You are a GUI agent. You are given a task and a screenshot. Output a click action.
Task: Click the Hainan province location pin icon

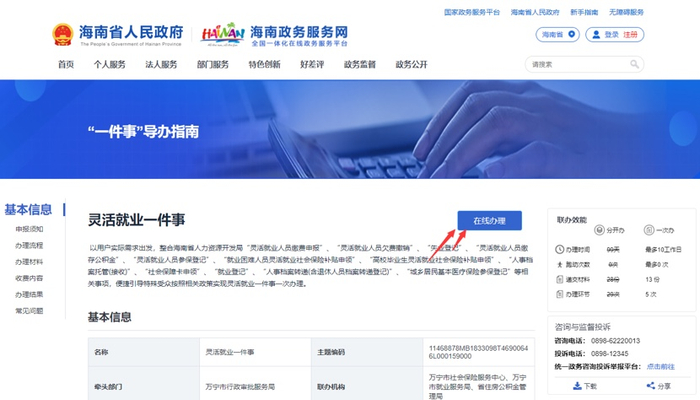(571, 34)
